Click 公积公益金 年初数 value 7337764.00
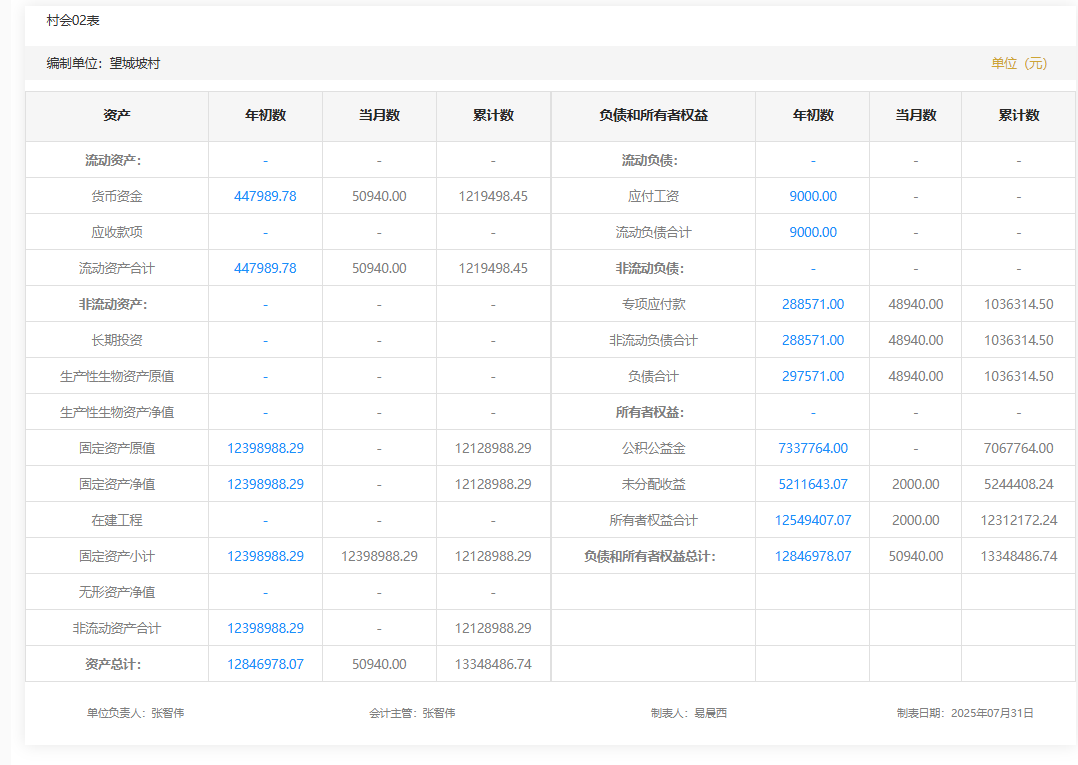The width and height of the screenshot is (1078, 765). coord(812,448)
